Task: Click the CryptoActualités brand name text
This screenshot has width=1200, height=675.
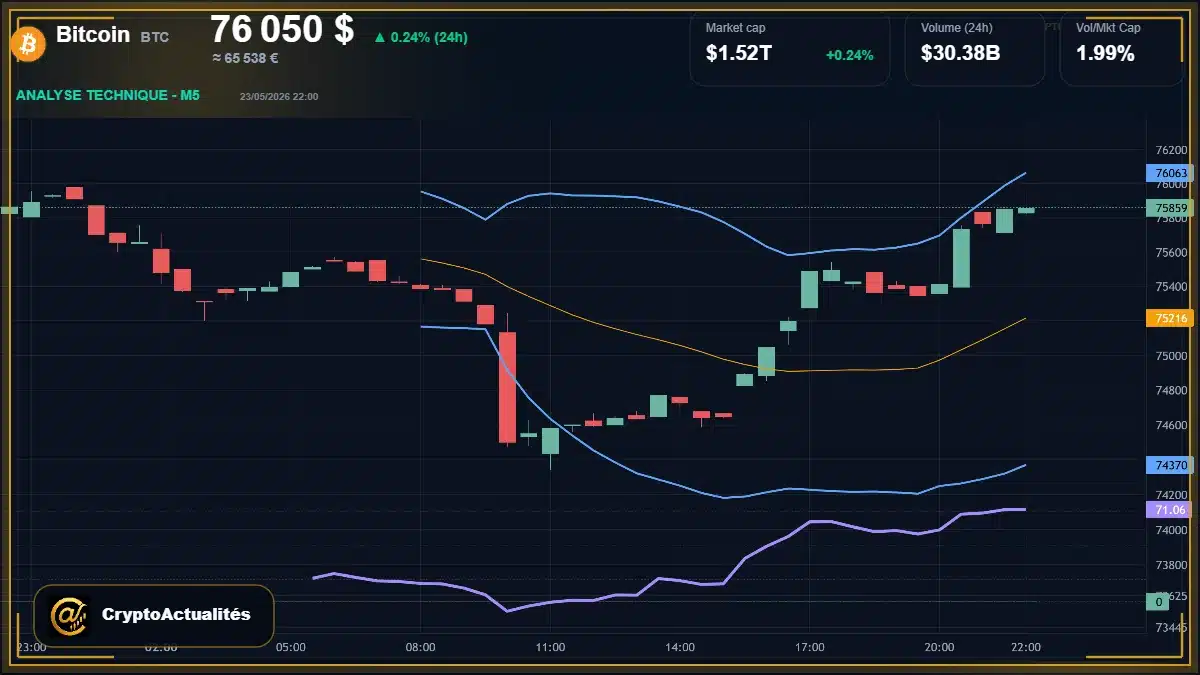Action: (x=176, y=615)
